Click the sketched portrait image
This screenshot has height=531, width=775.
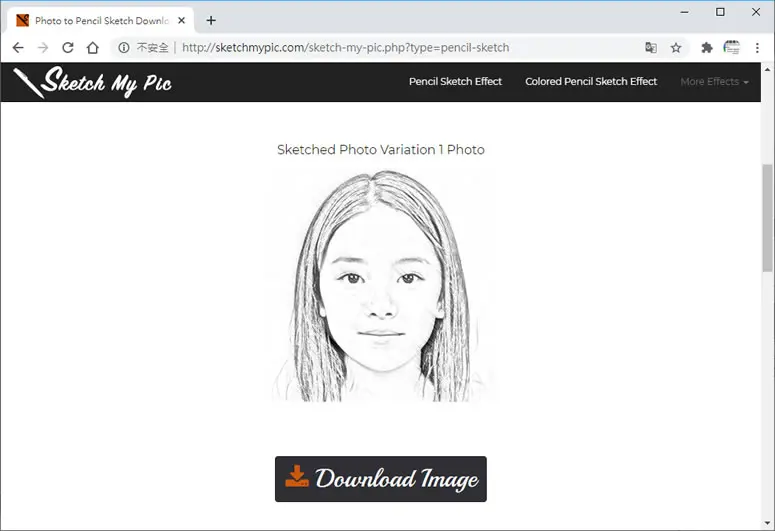[381, 286]
